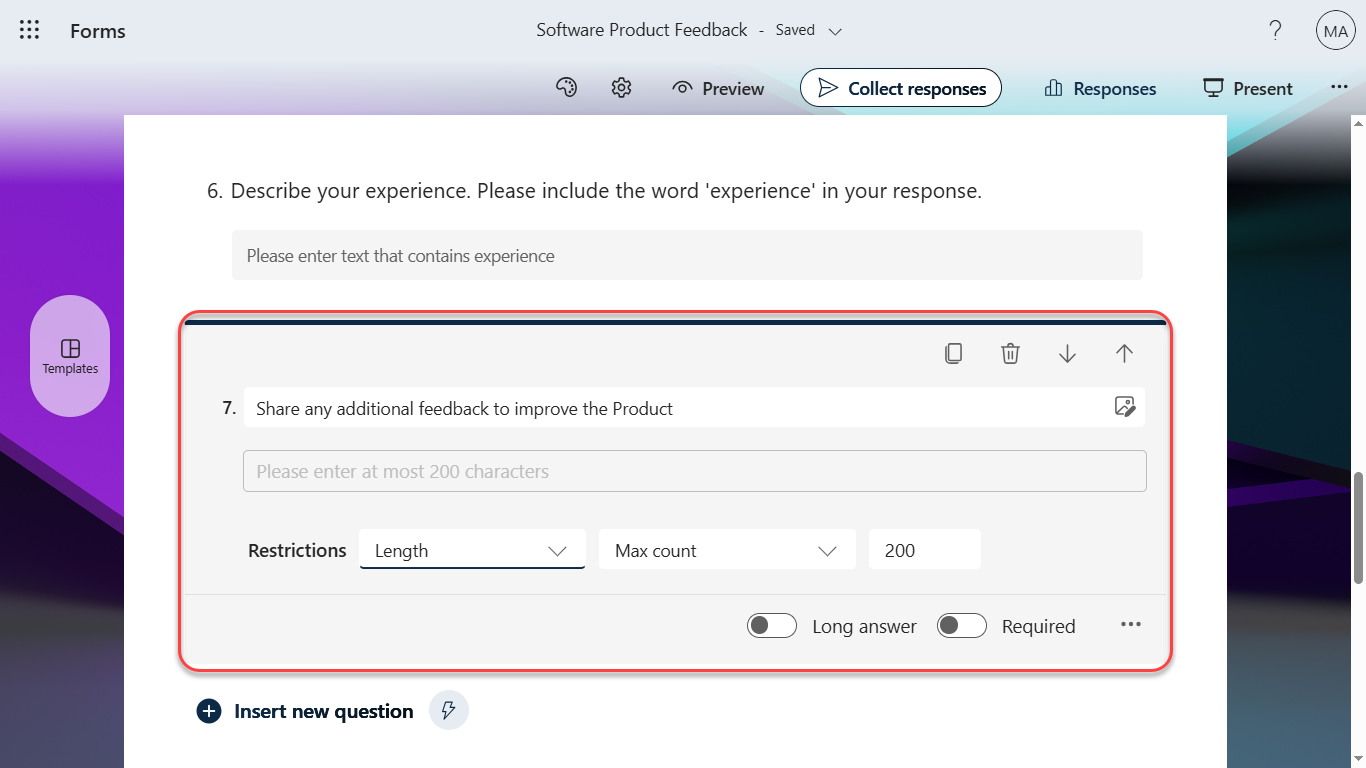Open the Preview view

(x=718, y=88)
